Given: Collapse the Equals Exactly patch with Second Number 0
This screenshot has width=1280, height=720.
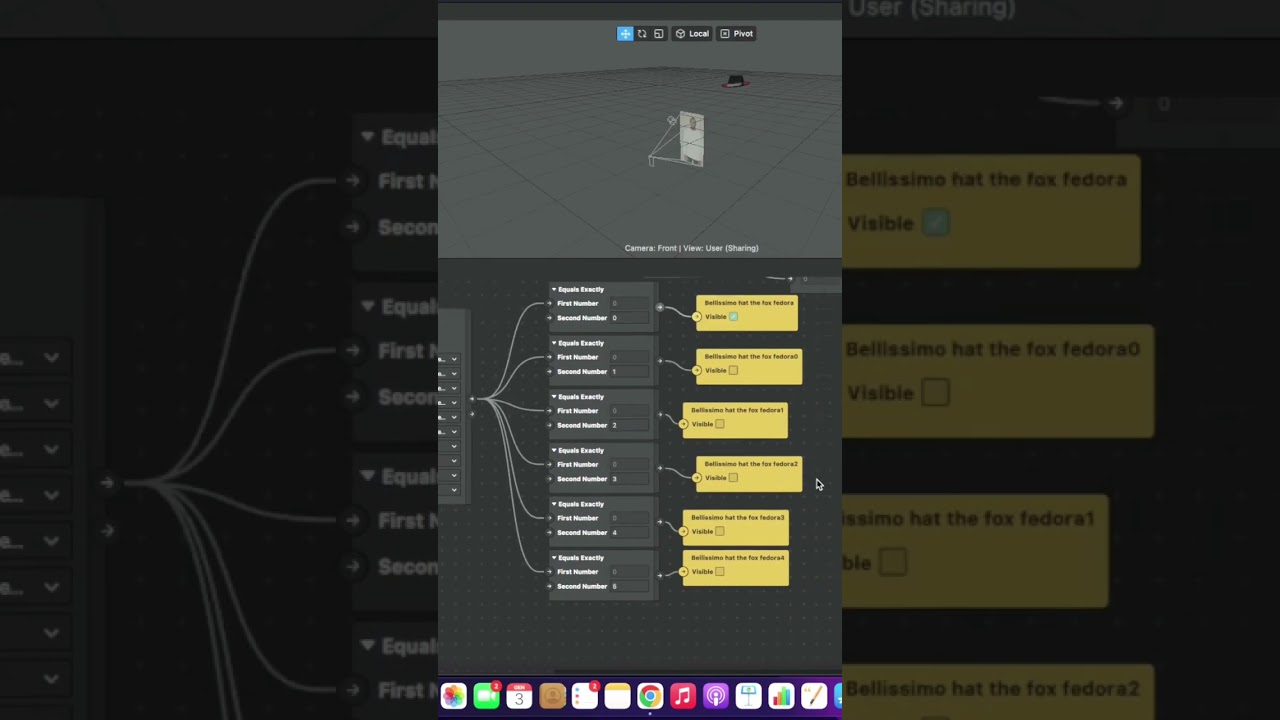Looking at the screenshot, I should (x=554, y=290).
